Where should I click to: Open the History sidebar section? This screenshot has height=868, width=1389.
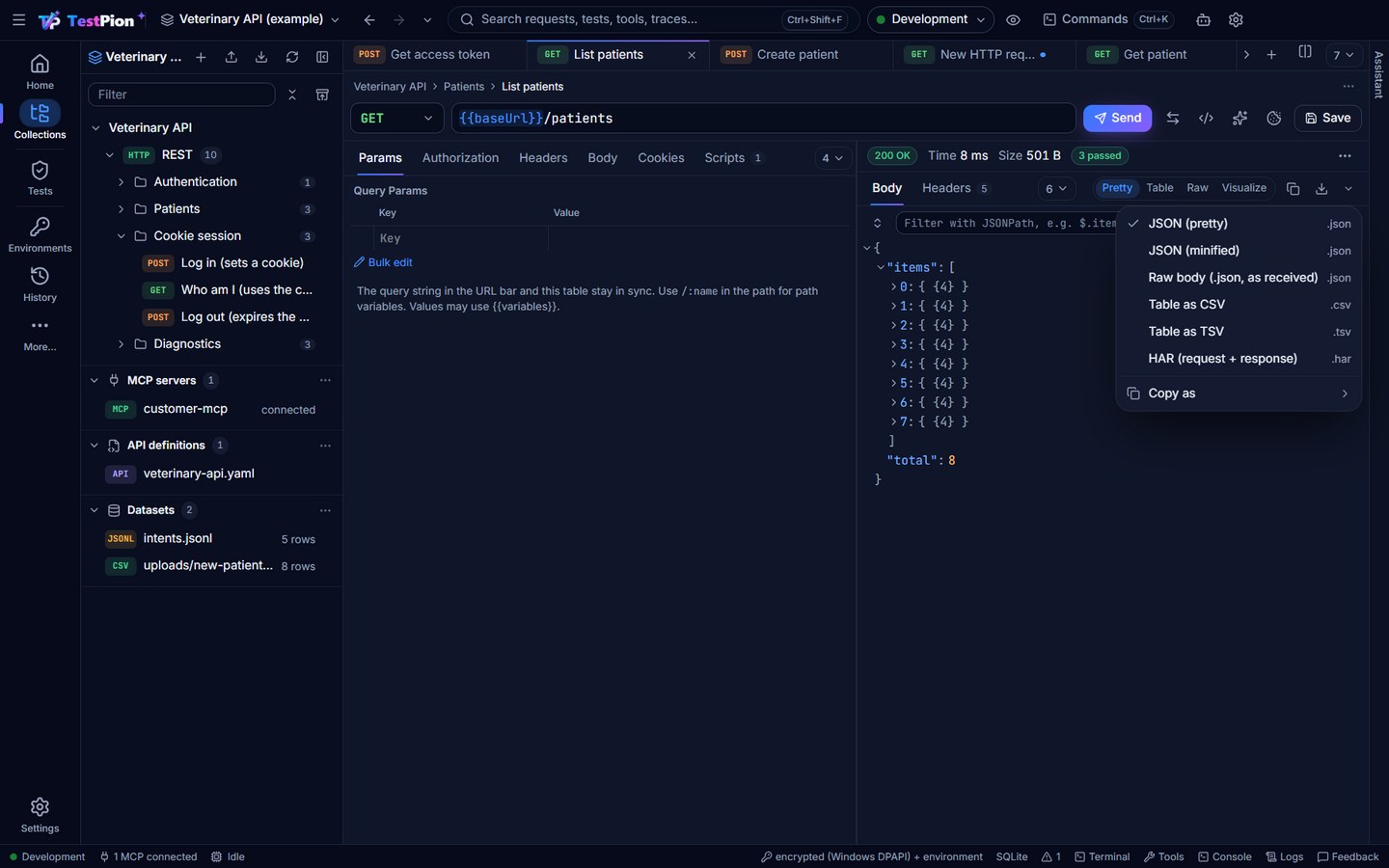click(x=40, y=285)
